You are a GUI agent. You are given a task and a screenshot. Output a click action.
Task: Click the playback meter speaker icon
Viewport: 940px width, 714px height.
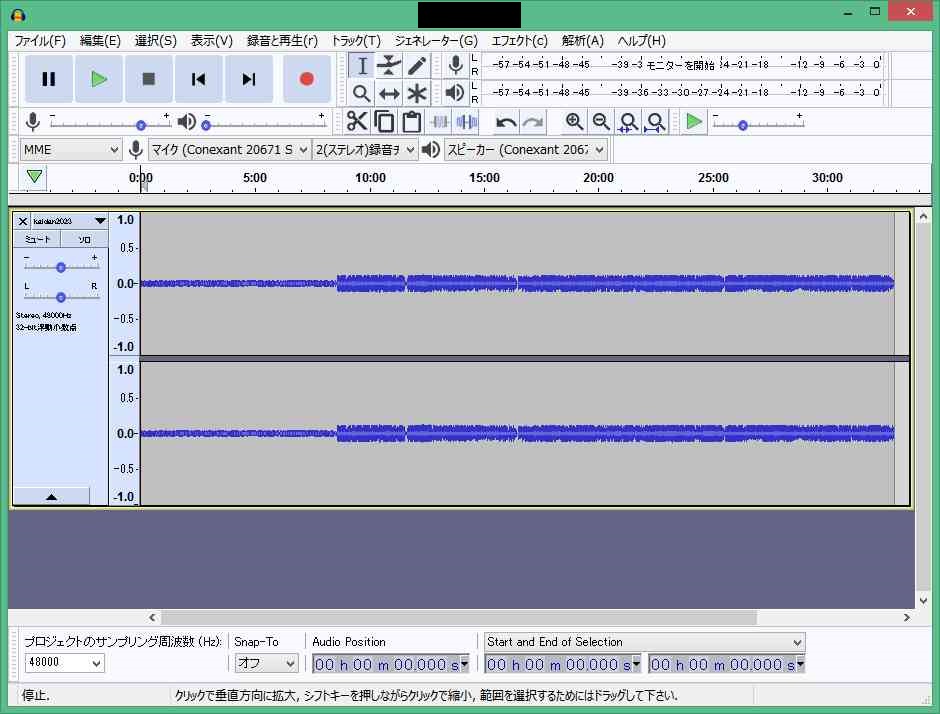point(456,93)
